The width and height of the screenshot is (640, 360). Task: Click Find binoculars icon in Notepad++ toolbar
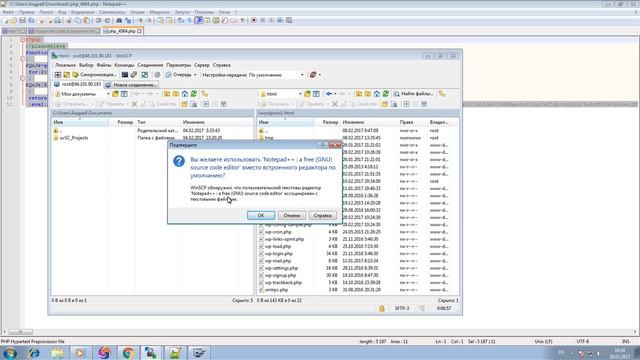click(119, 20)
